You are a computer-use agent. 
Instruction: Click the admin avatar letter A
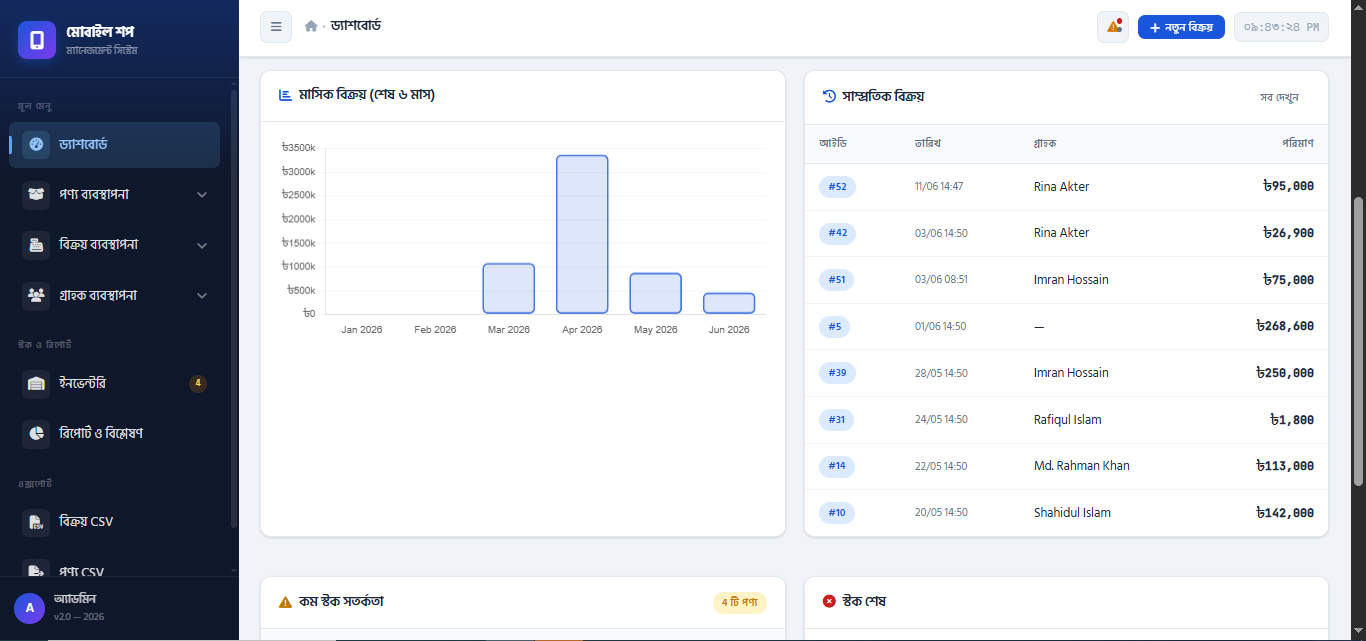29,608
